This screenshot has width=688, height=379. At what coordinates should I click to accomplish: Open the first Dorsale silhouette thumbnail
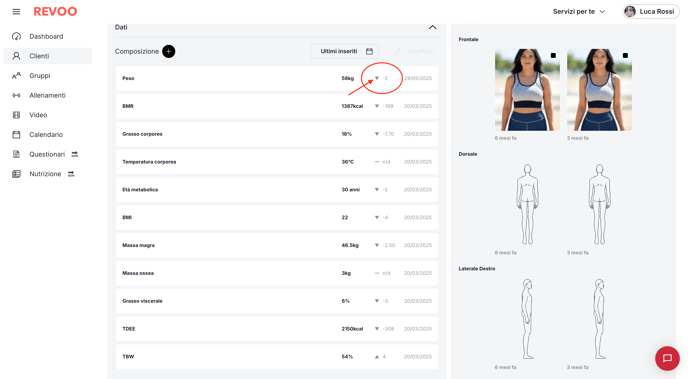527,204
